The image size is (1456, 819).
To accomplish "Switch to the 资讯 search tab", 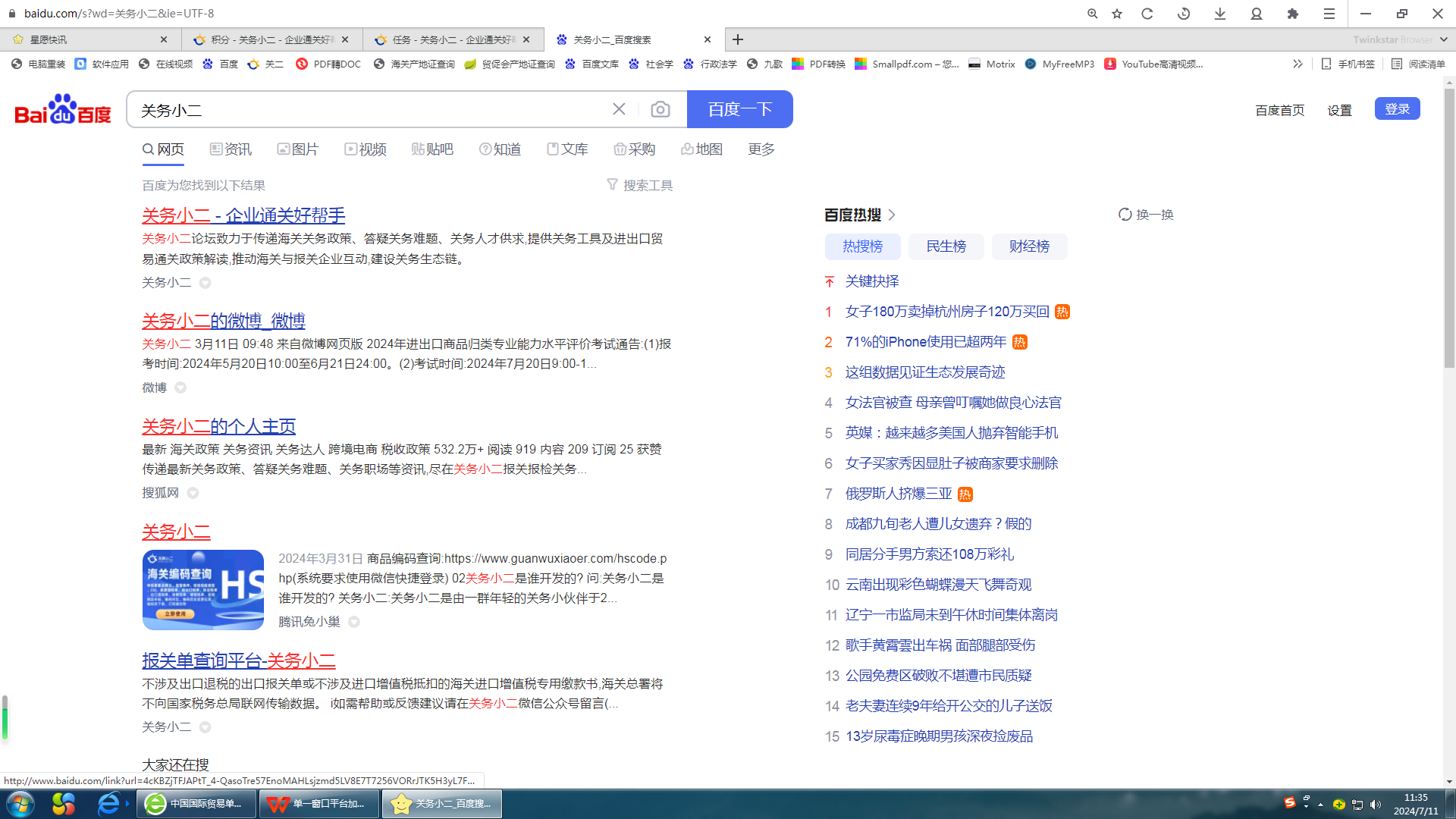I will point(231,149).
